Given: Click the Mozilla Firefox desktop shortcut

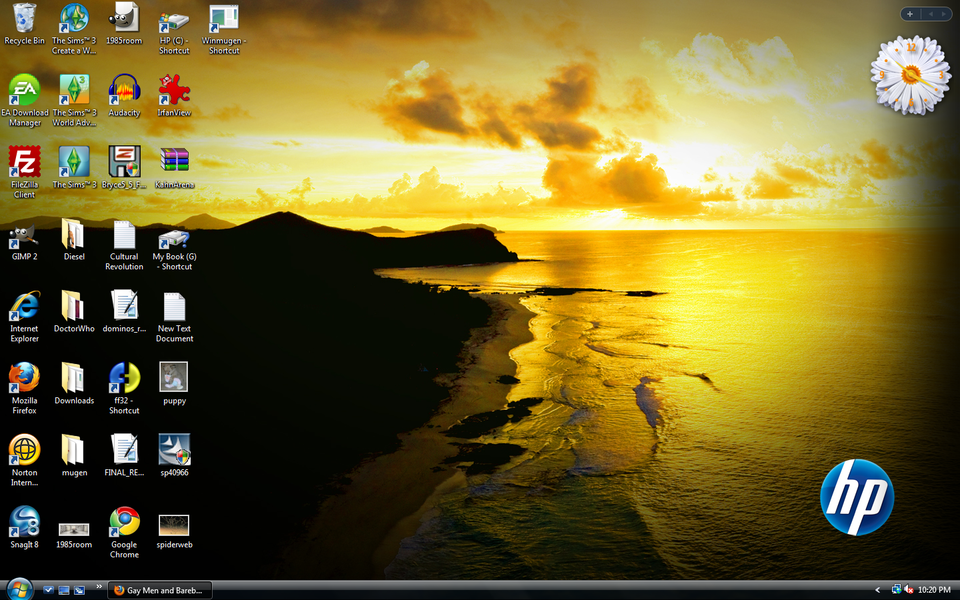Looking at the screenshot, I should [x=24, y=378].
